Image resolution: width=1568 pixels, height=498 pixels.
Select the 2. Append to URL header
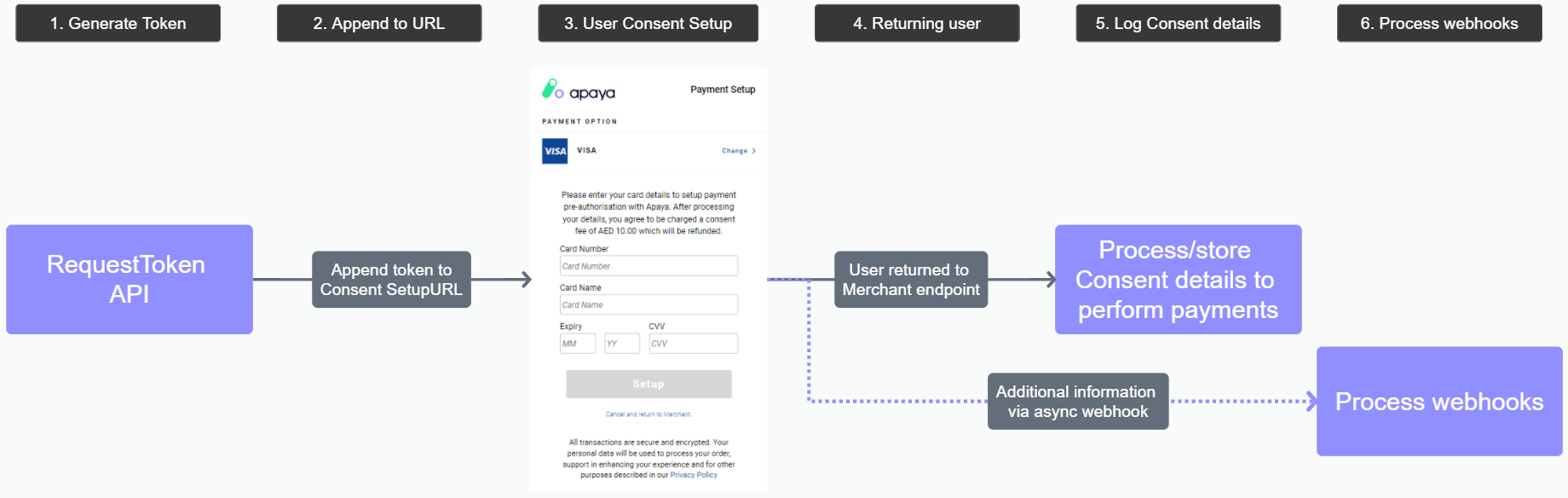pyautogui.click(x=379, y=23)
